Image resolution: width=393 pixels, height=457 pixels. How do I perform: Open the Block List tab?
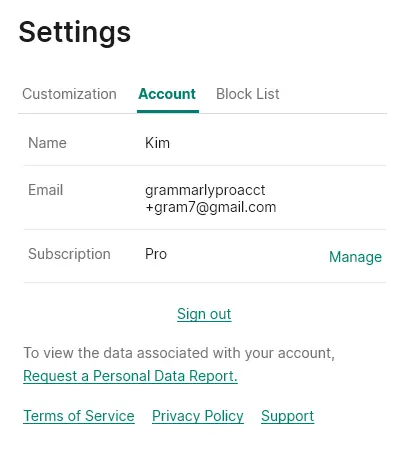coord(248,94)
